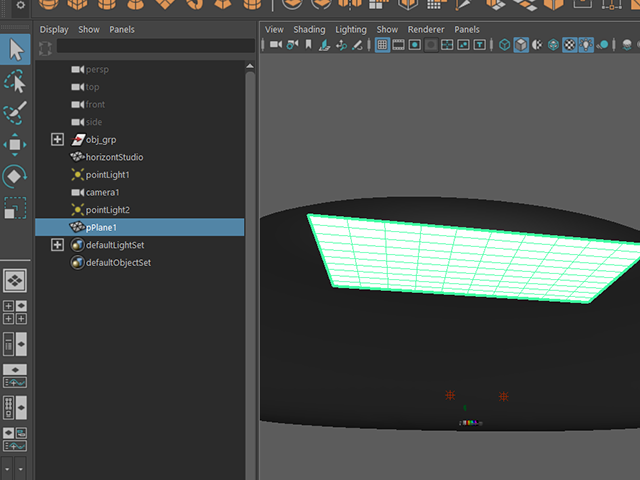Click the Outliner search filter icon
Image resolution: width=640 pixels, height=480 pixels.
click(x=45, y=48)
